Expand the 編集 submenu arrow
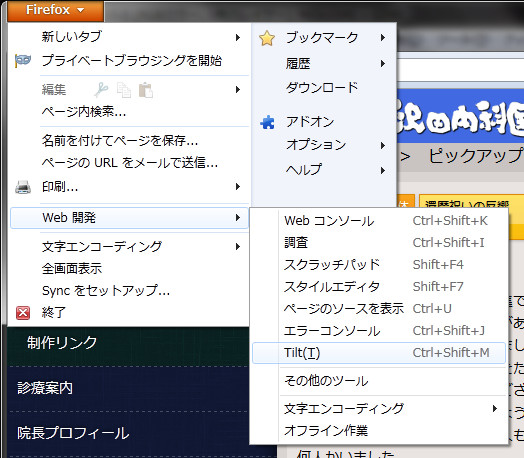 click(238, 90)
